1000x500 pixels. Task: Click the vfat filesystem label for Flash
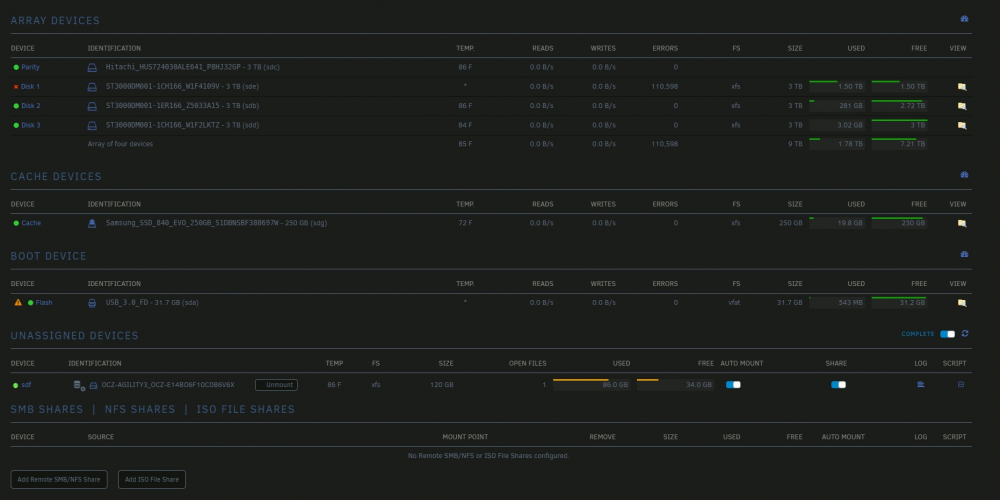[x=734, y=303]
